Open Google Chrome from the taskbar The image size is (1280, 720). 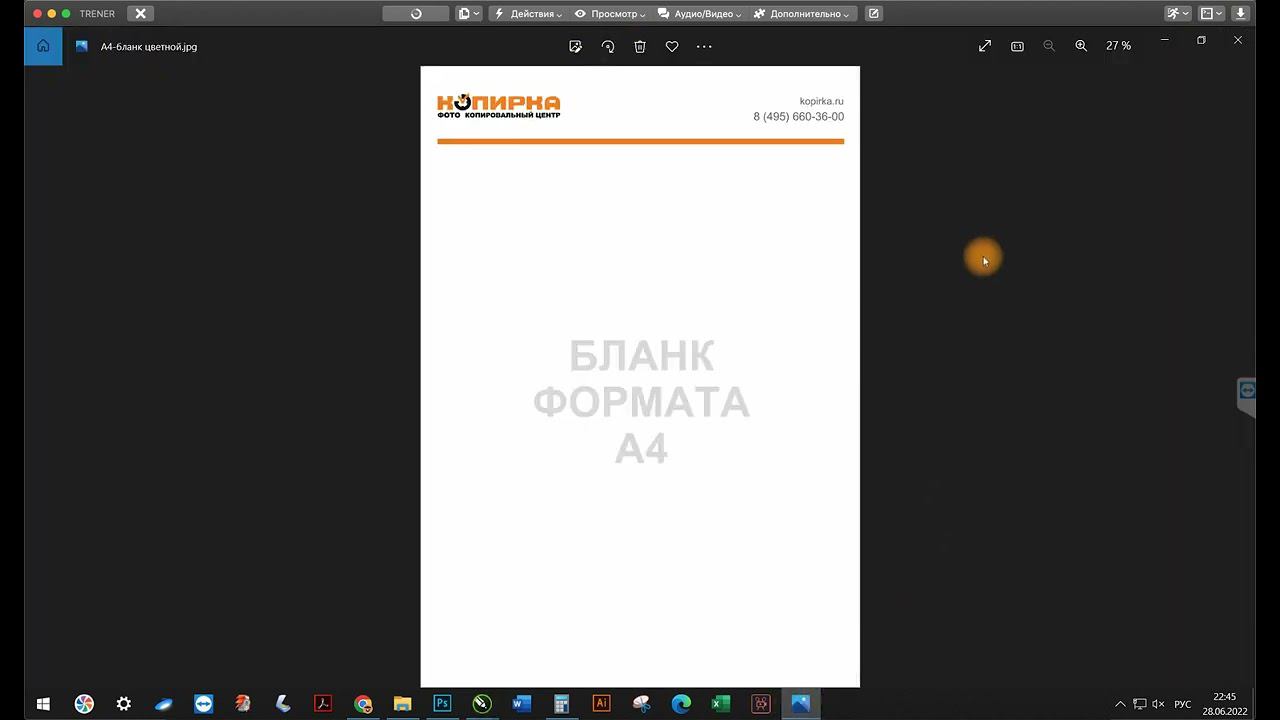click(363, 704)
